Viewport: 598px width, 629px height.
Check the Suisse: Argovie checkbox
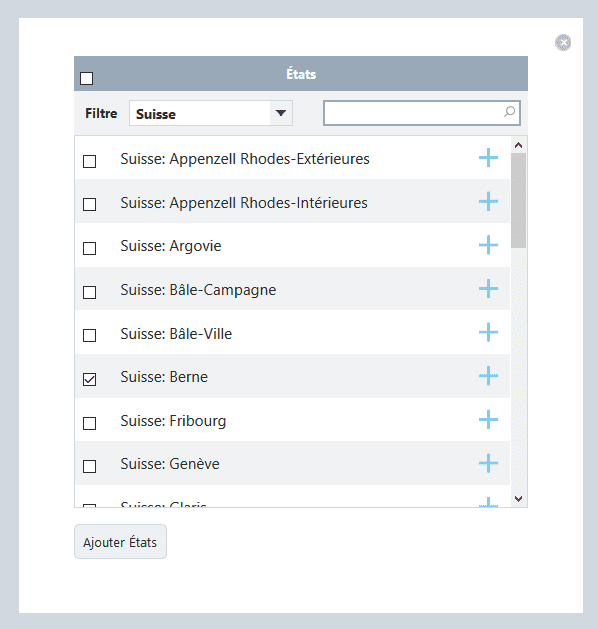pyautogui.click(x=89, y=248)
